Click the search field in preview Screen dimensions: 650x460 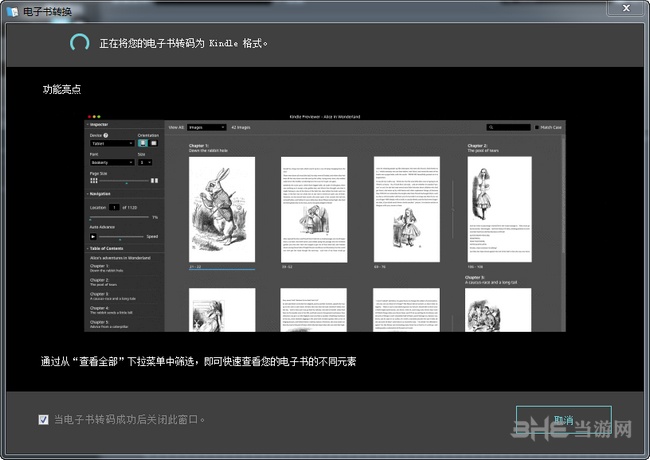click(508, 128)
